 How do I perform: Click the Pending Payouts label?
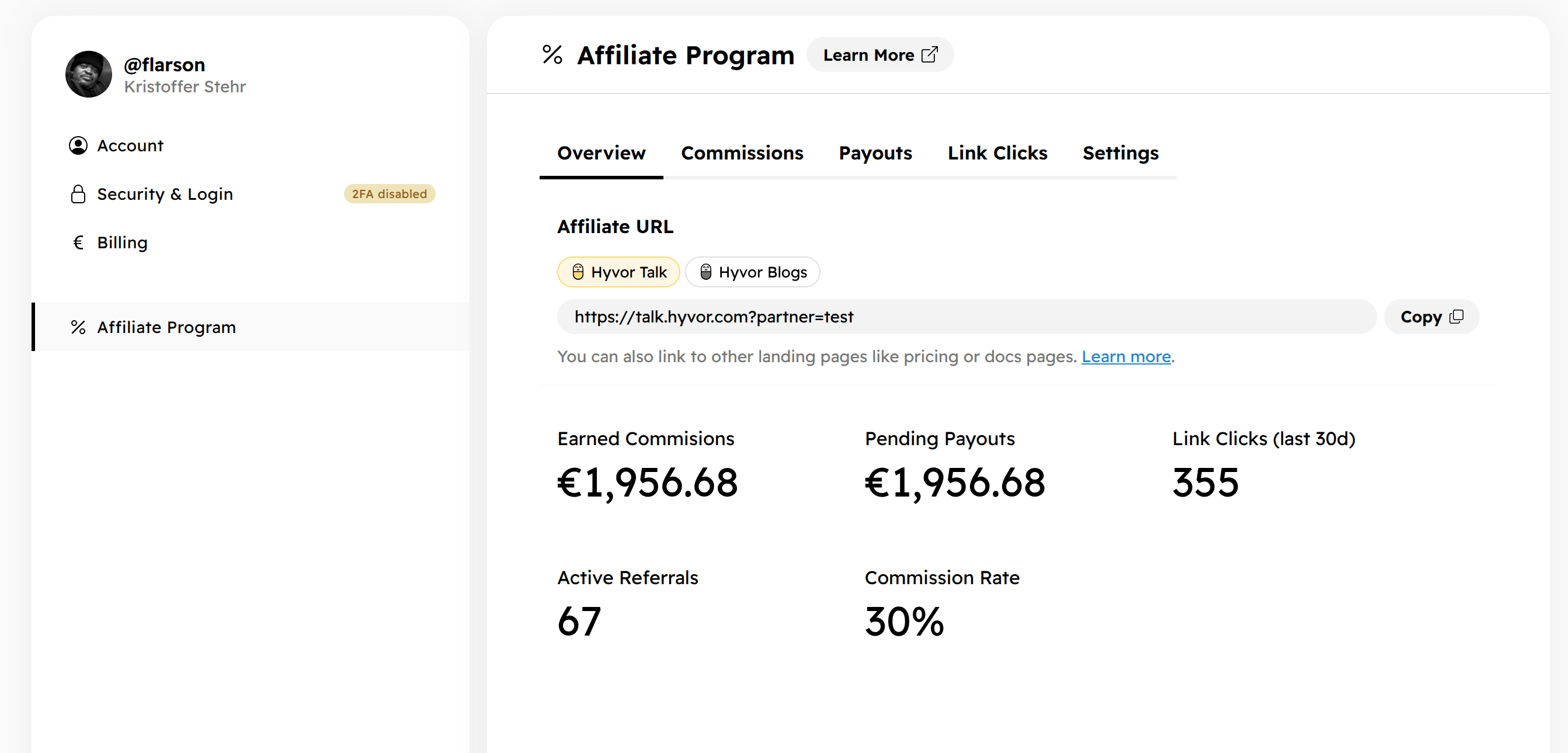[940, 439]
